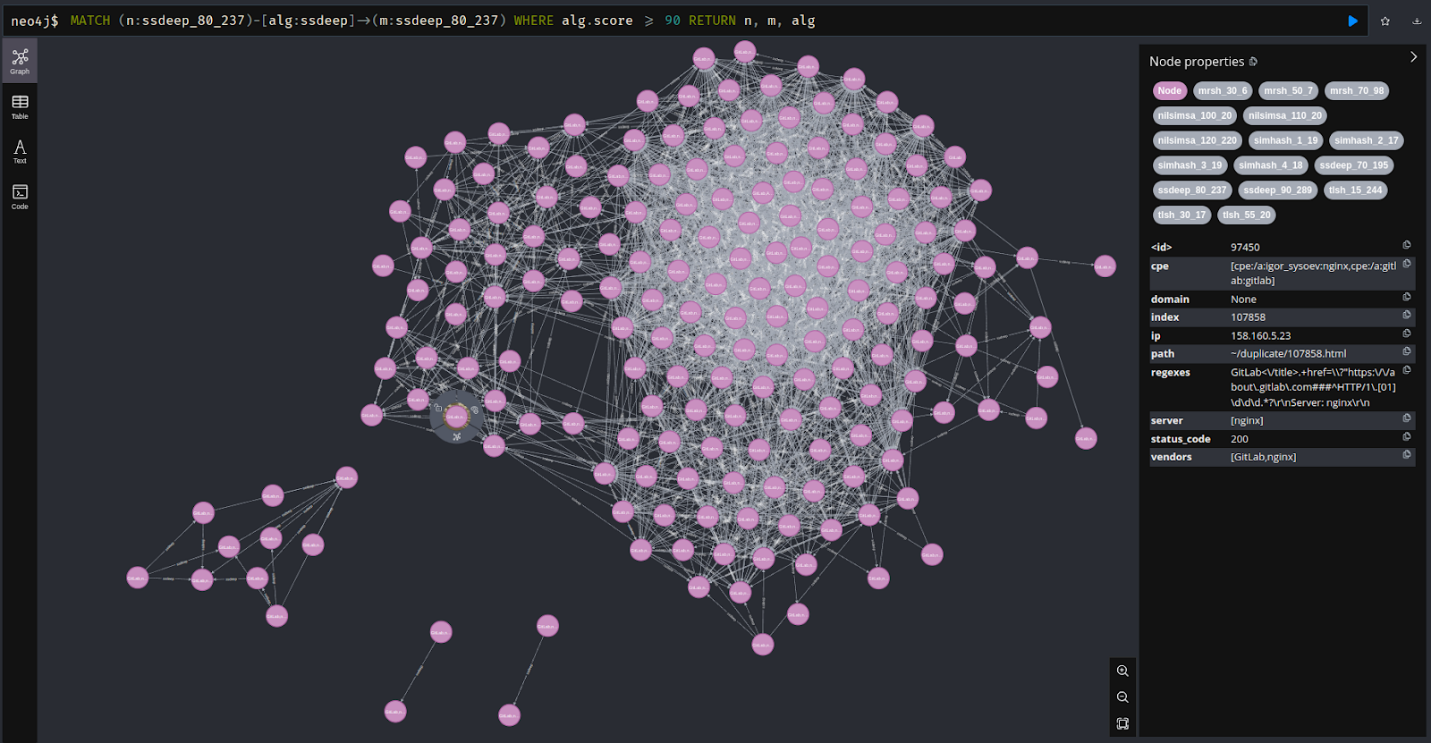Screen dimensions: 1431x743
Task: Expand child relationships of selected node
Action: coord(457,437)
